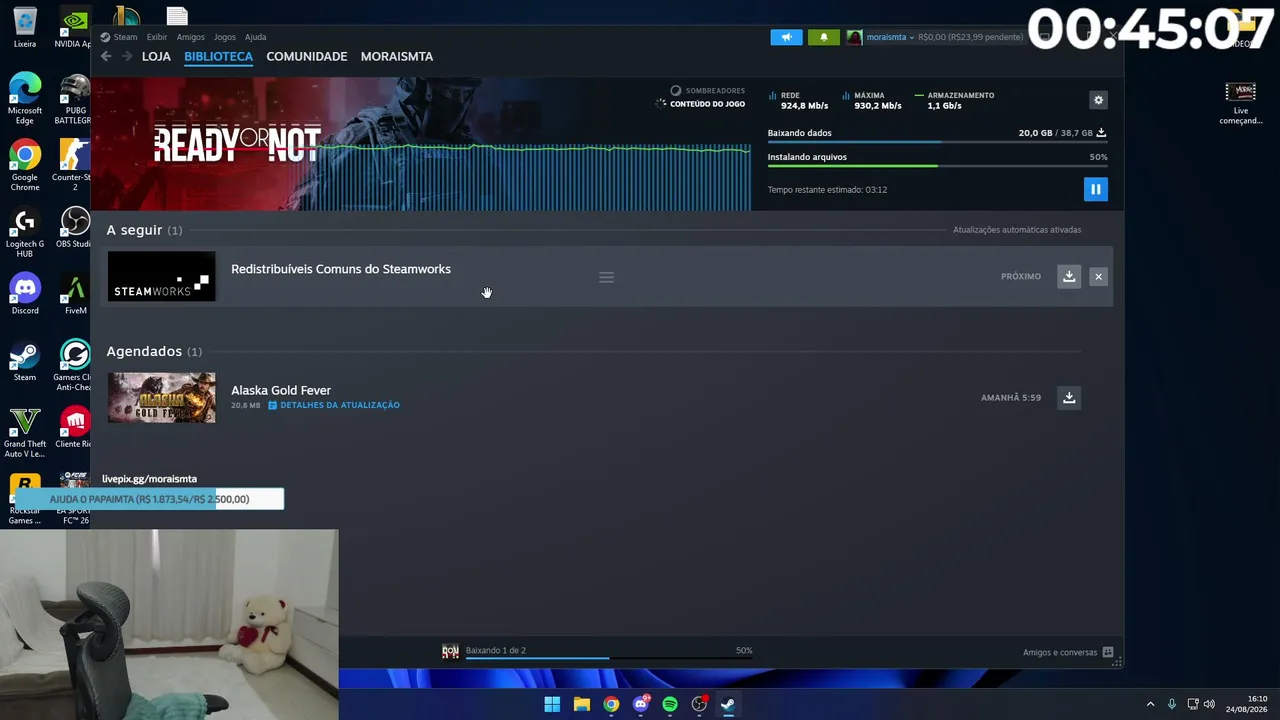Click the Baixando dados progress bar

pyautogui.click(x=937, y=142)
